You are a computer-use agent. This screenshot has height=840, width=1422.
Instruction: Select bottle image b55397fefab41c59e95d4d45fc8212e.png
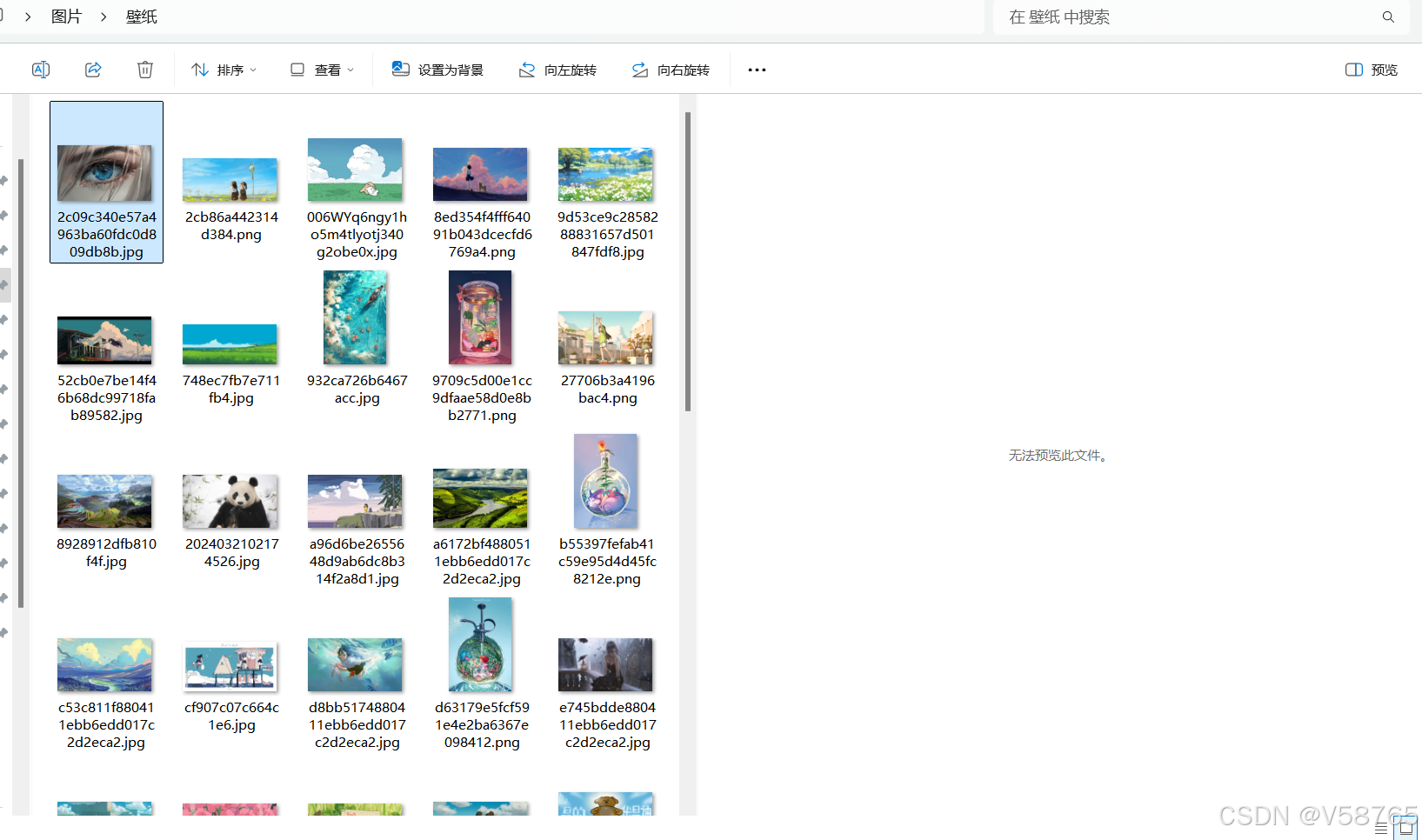click(x=605, y=481)
